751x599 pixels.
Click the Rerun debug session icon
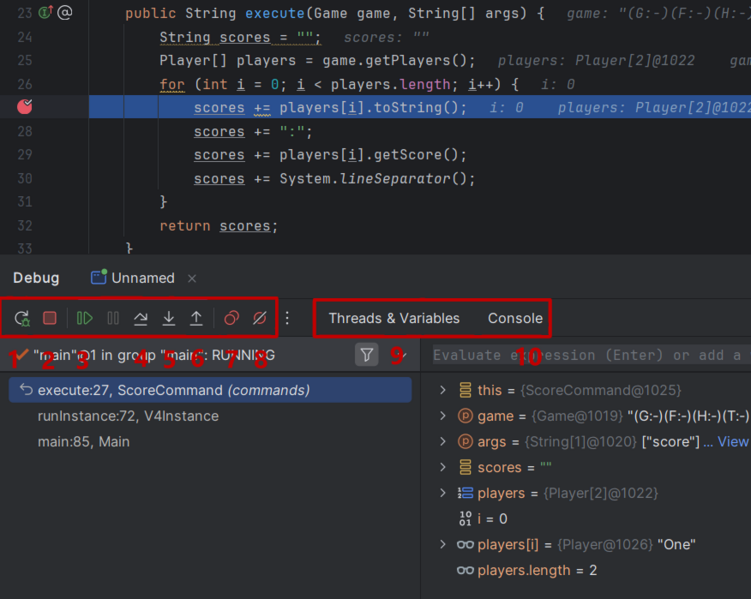pyautogui.click(x=22, y=318)
